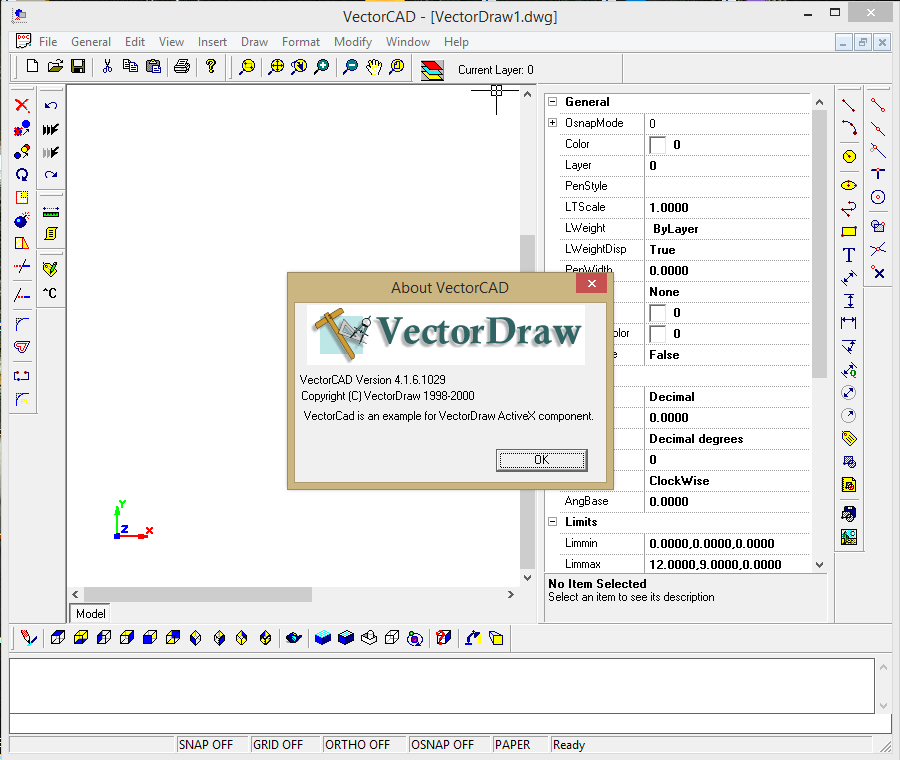
Task: Click the ^C cancel command icon
Action: point(50,293)
